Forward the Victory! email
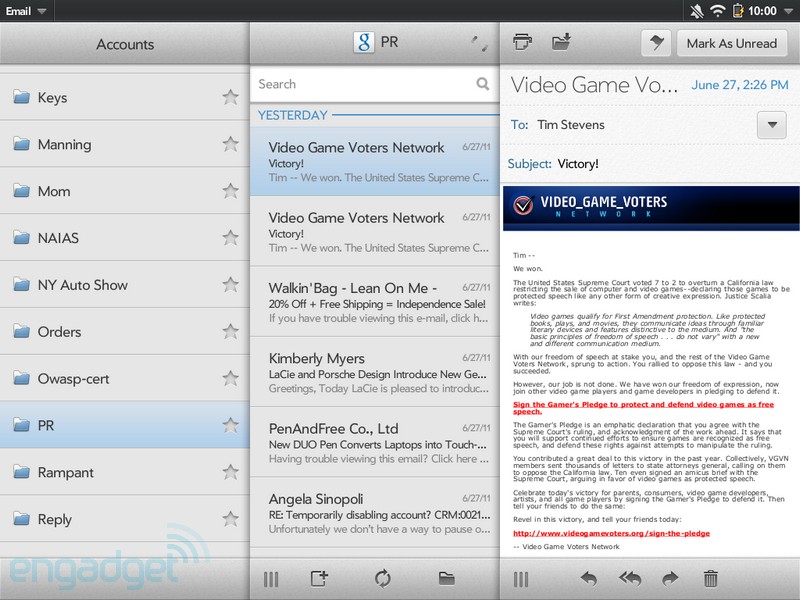 [x=670, y=579]
